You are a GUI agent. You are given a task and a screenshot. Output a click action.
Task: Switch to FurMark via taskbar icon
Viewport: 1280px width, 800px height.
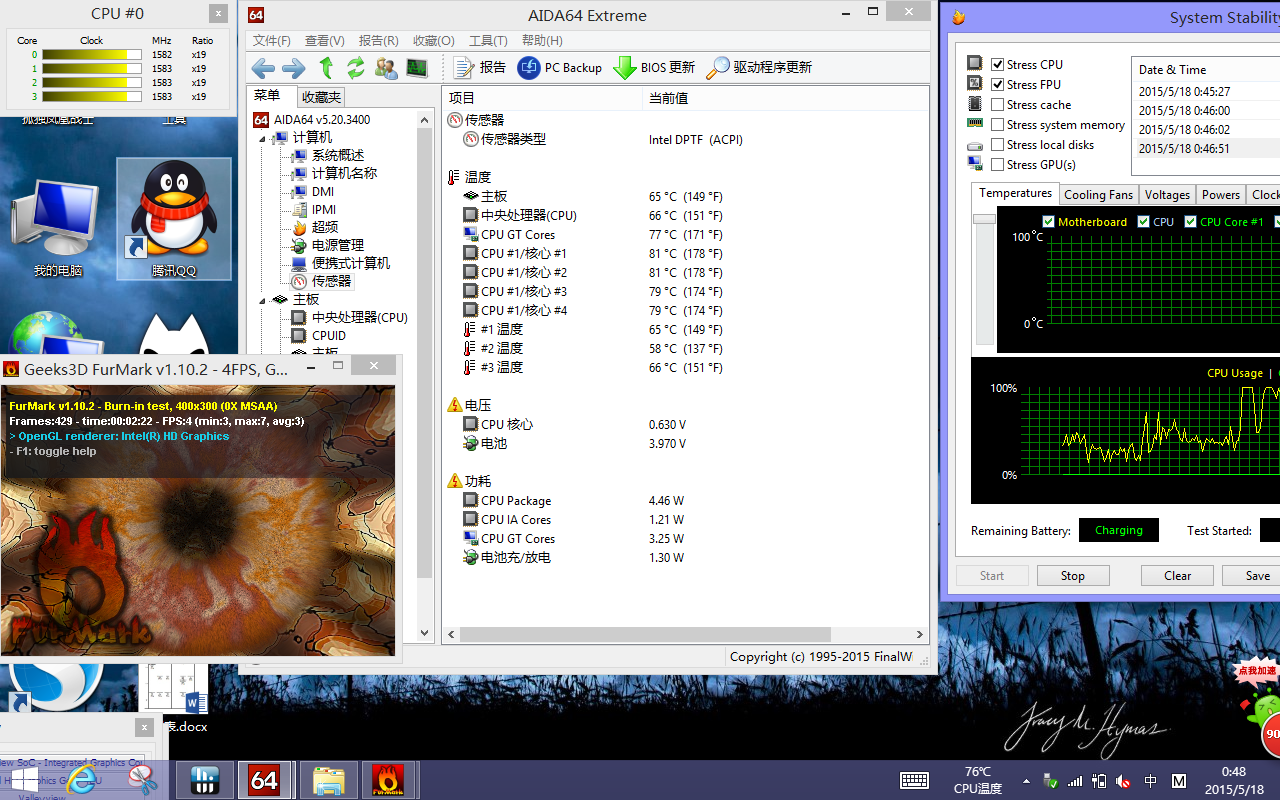click(x=388, y=780)
